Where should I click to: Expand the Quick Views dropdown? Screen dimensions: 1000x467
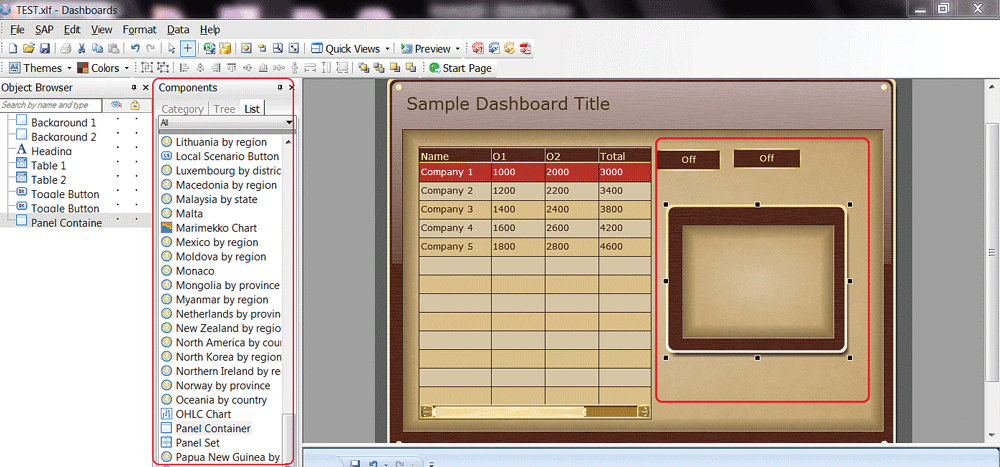[351, 48]
